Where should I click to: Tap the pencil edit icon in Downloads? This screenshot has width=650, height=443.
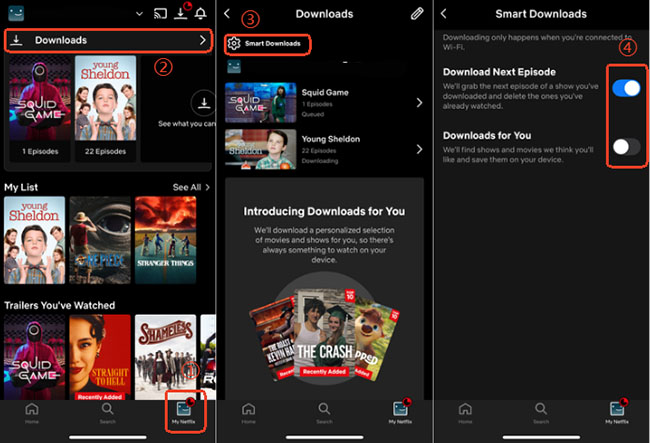pyautogui.click(x=417, y=14)
